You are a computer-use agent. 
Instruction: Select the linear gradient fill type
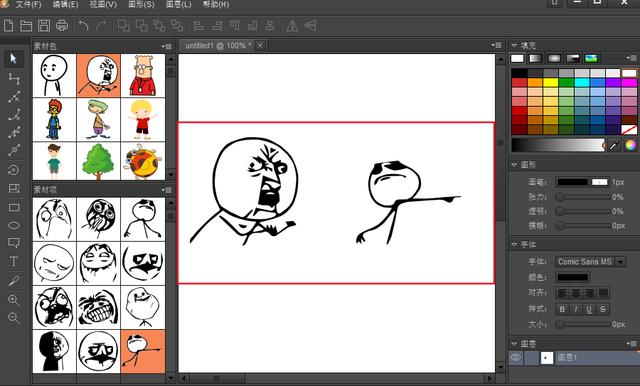[536, 58]
